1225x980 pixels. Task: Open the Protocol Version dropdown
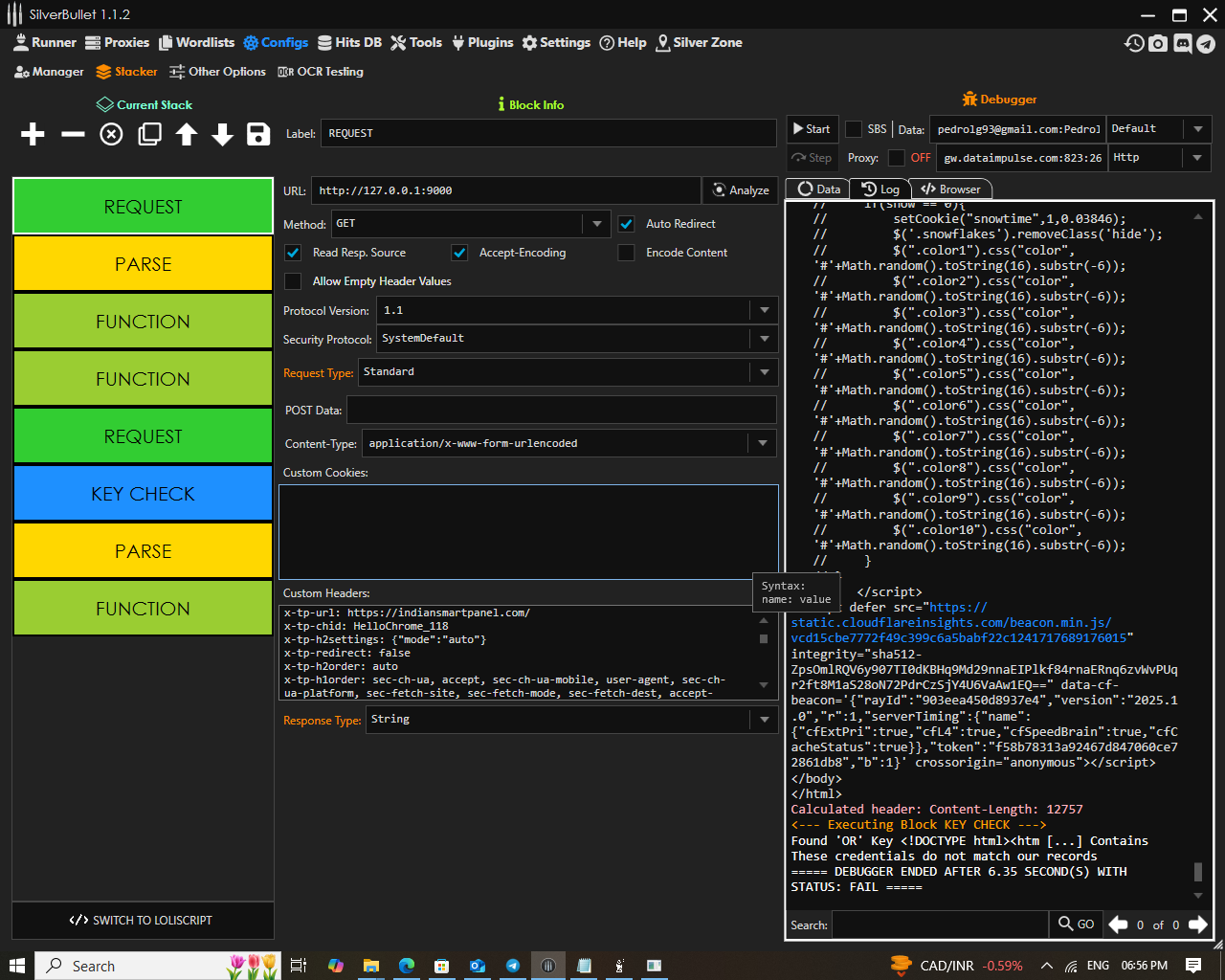577,310
